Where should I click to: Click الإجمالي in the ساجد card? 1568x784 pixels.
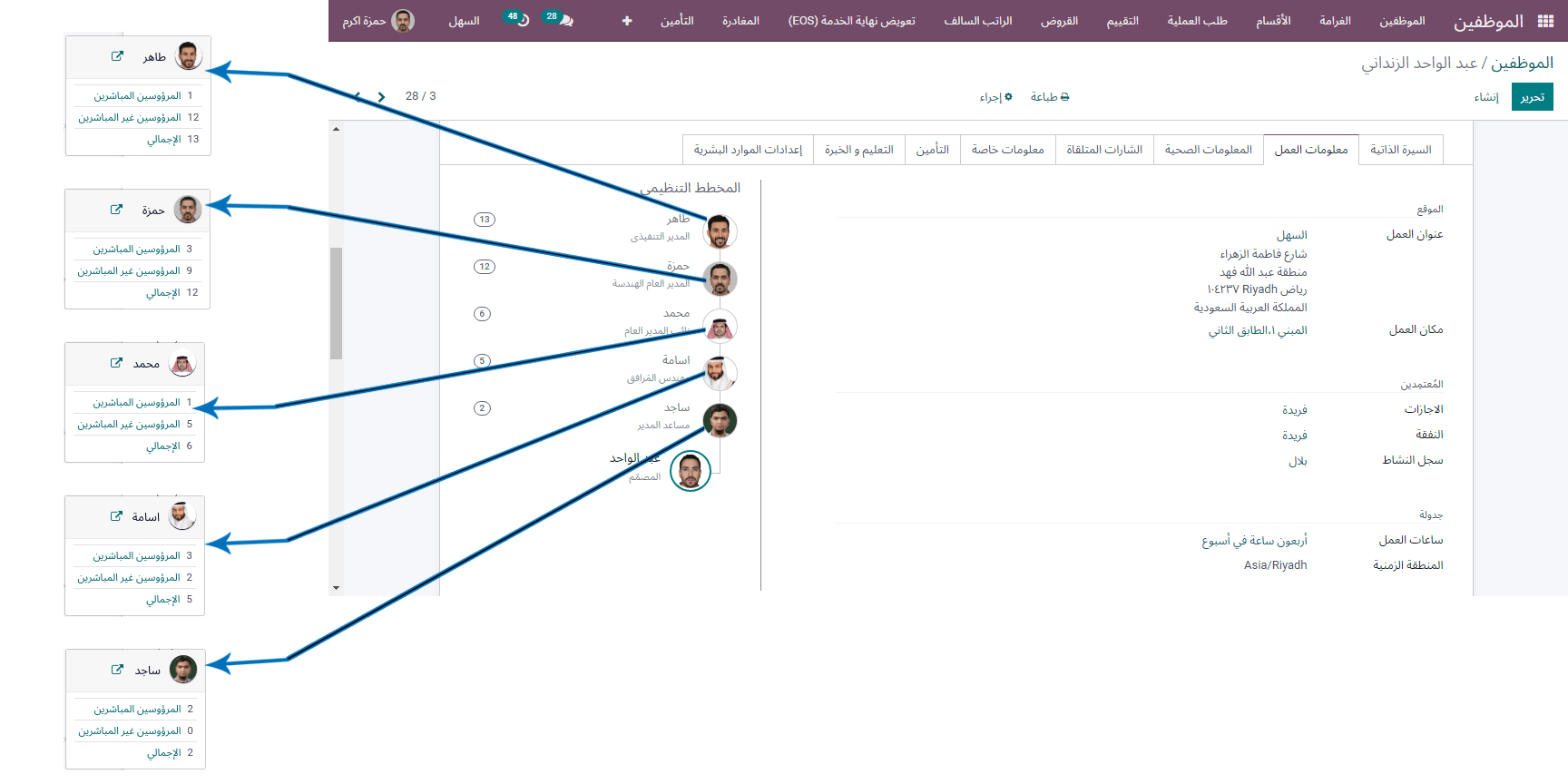click(x=164, y=752)
